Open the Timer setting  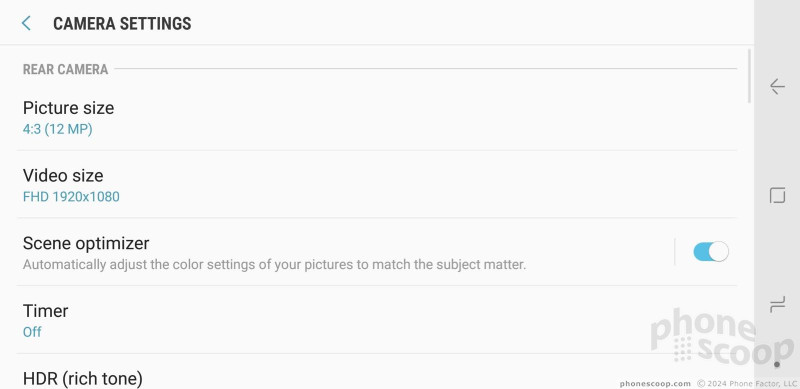pyautogui.click(x=377, y=320)
